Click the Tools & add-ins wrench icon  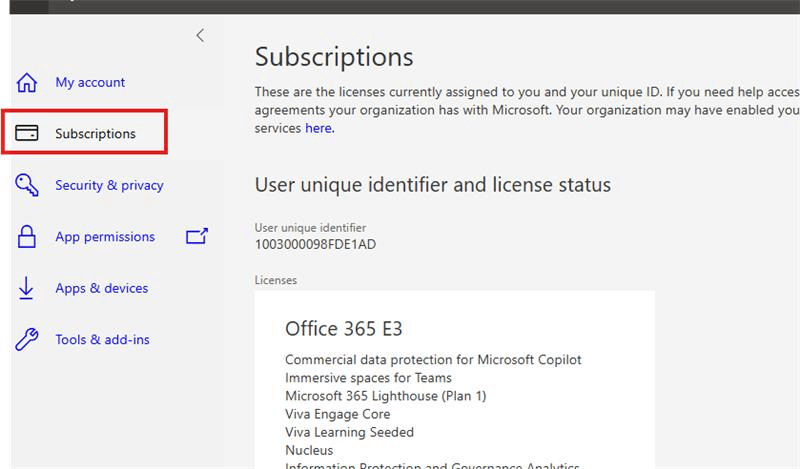coord(27,339)
